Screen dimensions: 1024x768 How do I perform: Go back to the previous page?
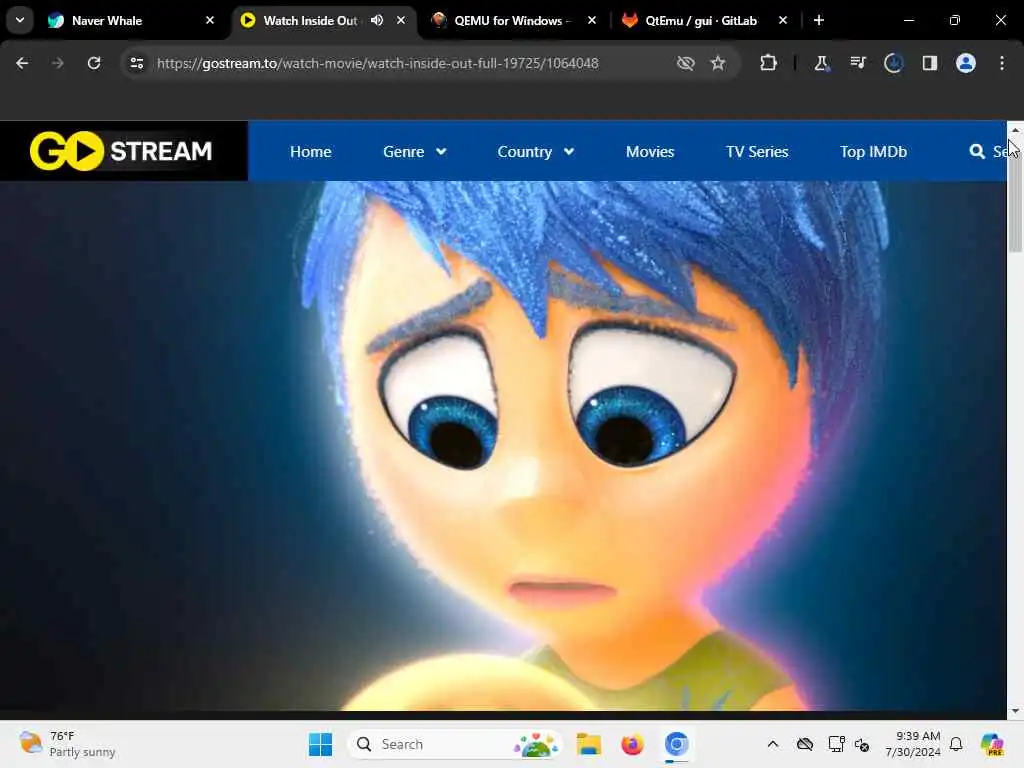[22, 63]
